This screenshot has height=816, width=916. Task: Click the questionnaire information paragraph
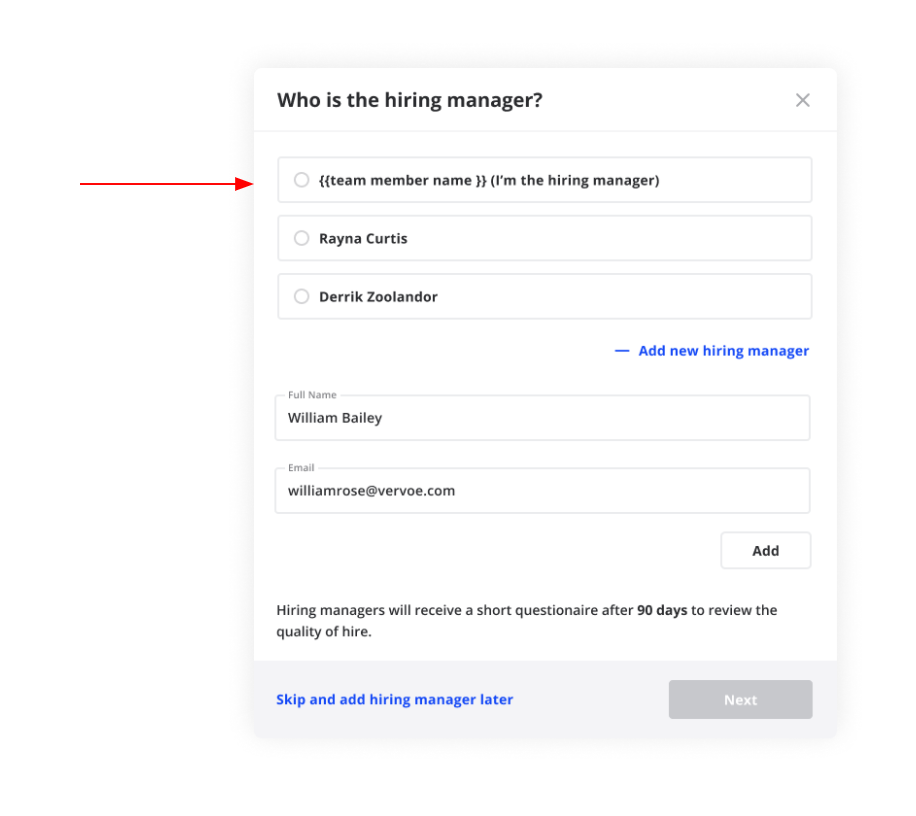tap(526, 621)
